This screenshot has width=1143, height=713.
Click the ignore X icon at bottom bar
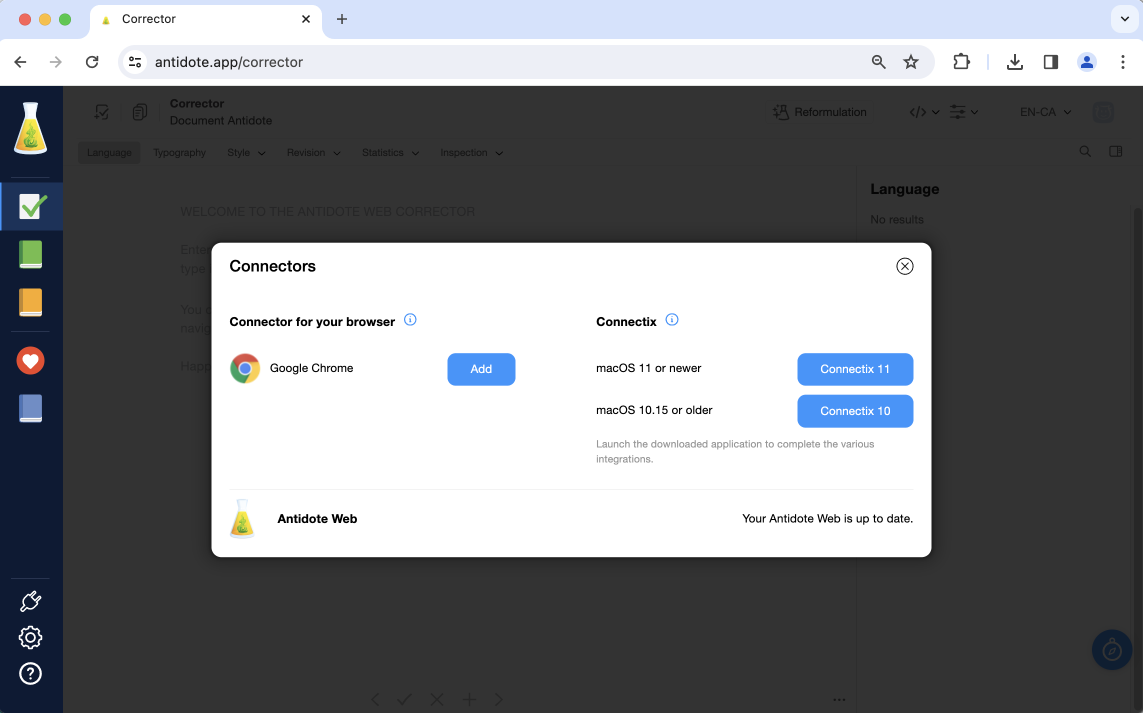[437, 699]
